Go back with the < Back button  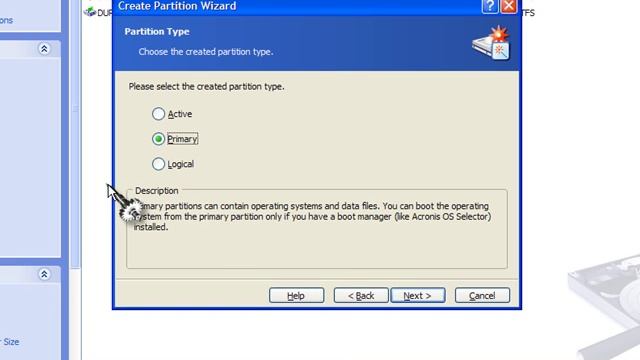tap(361, 296)
